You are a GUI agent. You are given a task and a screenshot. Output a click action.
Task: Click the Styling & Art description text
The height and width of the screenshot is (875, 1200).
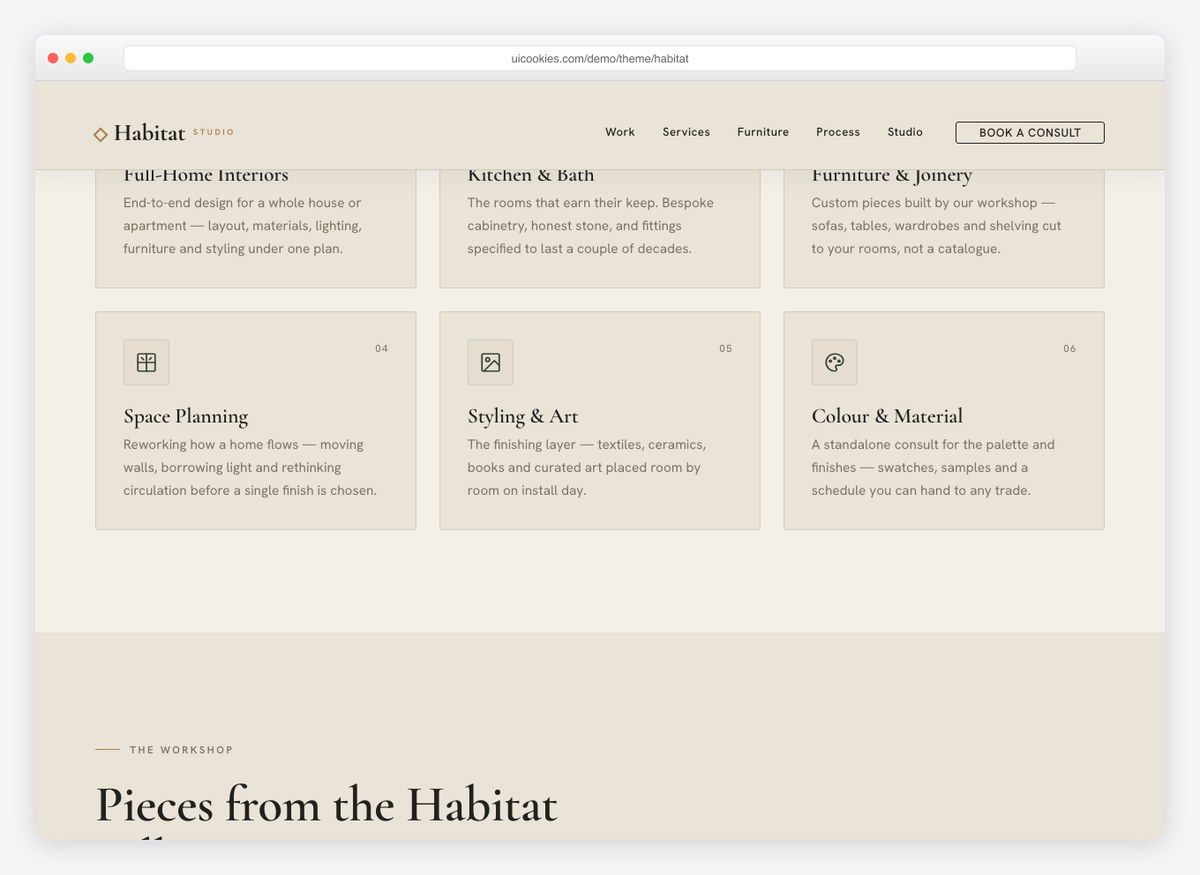[587, 467]
